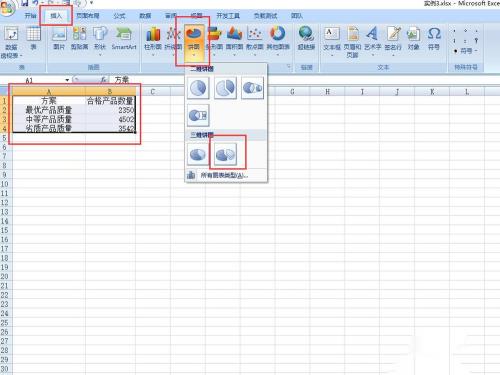Select column G header
Viewport: 500px width, 375px height.
click(292, 92)
